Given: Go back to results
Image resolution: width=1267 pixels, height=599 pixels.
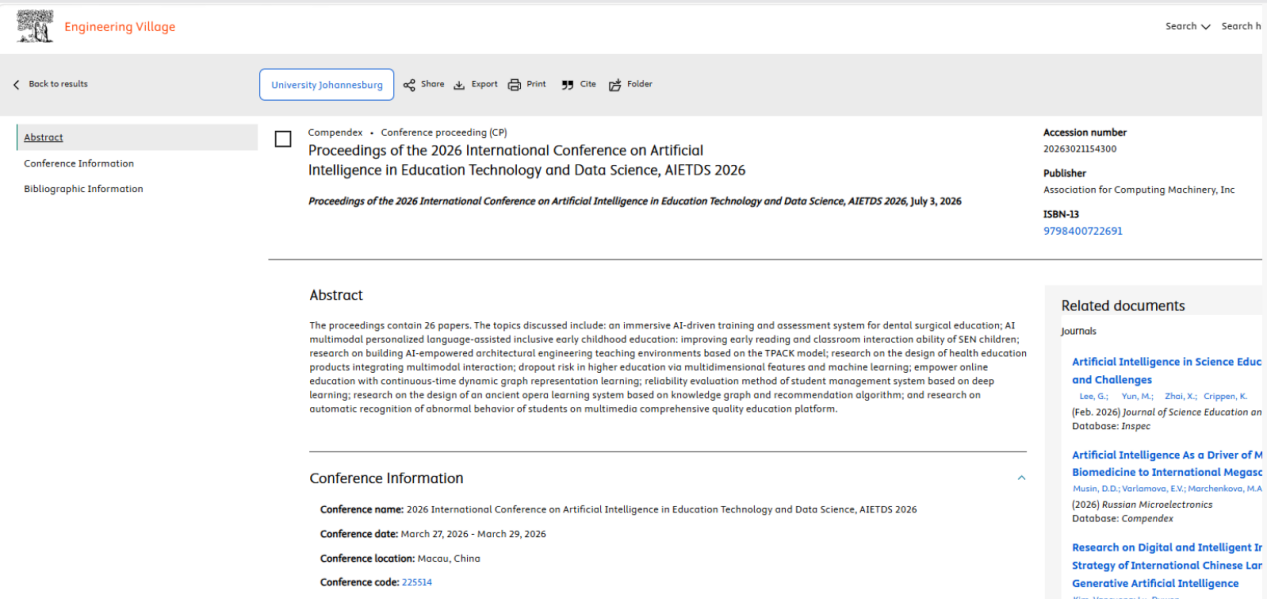Looking at the screenshot, I should click(50, 84).
